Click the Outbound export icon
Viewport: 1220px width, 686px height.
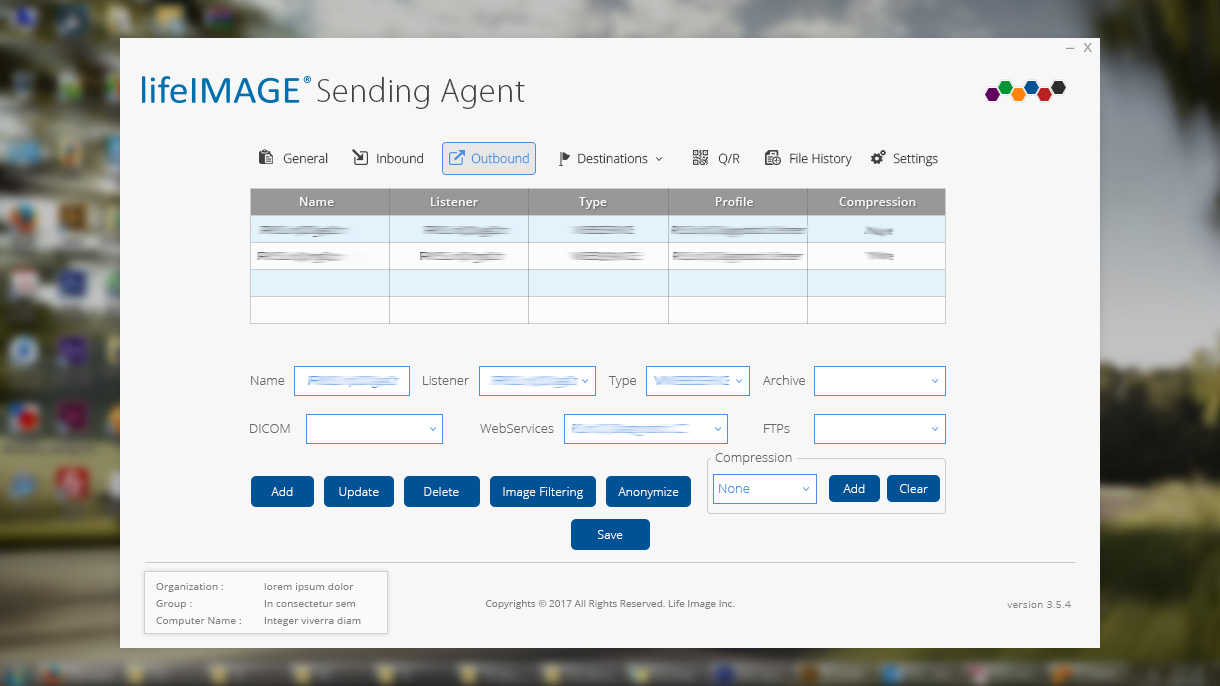tap(456, 158)
